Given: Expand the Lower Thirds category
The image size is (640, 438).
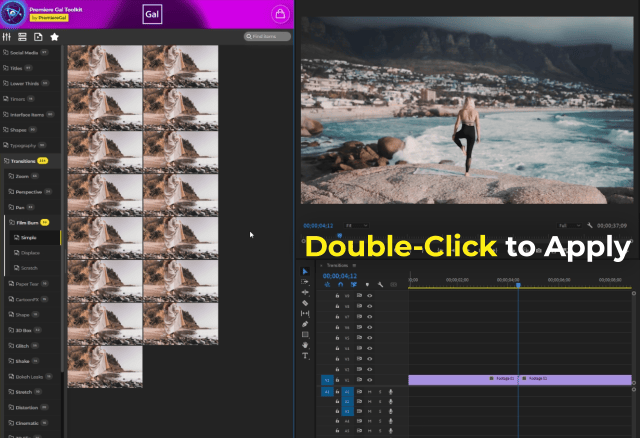Looking at the screenshot, I should click(x=30, y=84).
